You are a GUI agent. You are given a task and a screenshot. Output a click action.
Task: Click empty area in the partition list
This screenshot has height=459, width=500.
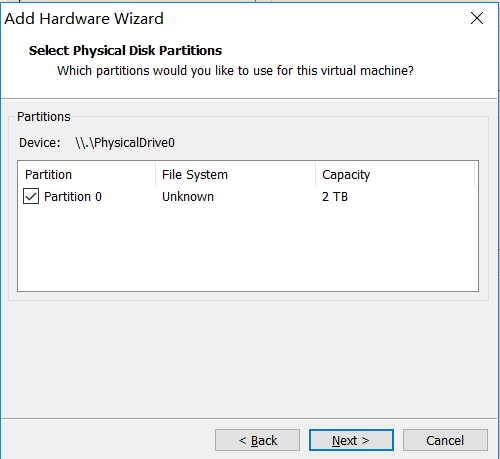[x=248, y=248]
